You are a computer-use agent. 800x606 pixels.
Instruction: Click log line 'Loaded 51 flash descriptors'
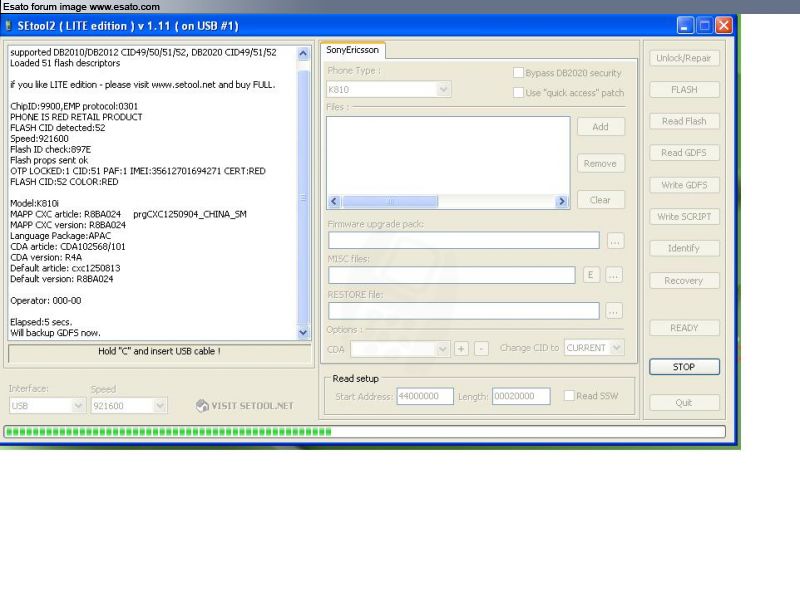[65, 63]
